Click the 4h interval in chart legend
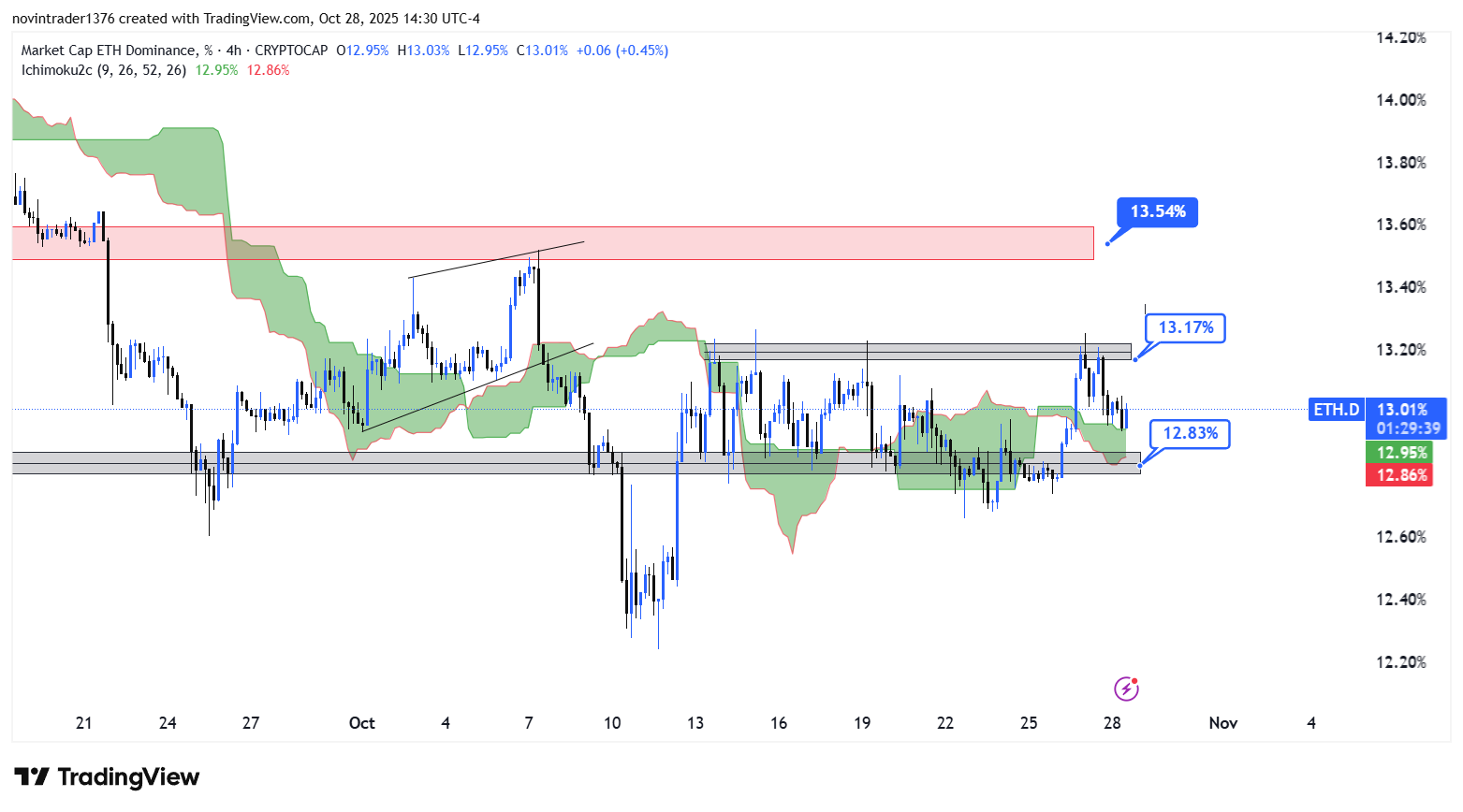Screen dimensions: 1463x812 pyautogui.click(x=233, y=51)
